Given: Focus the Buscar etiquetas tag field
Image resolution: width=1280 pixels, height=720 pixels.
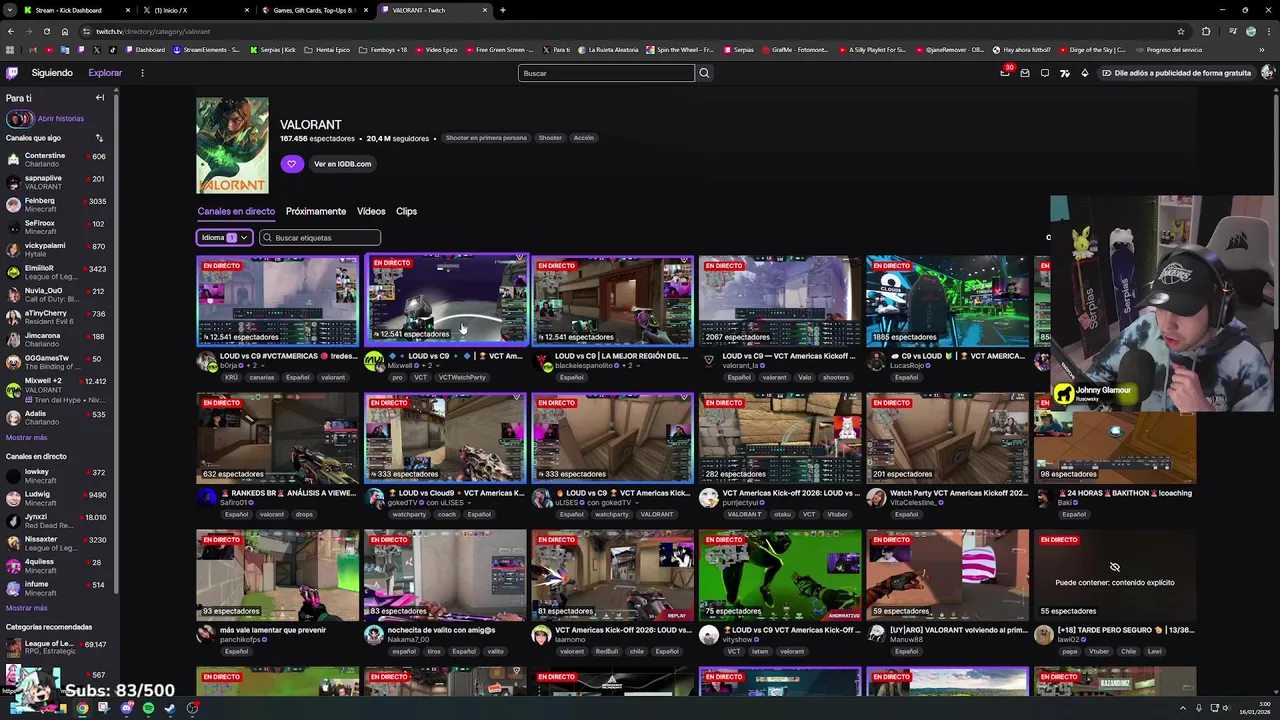Looking at the screenshot, I should point(320,238).
